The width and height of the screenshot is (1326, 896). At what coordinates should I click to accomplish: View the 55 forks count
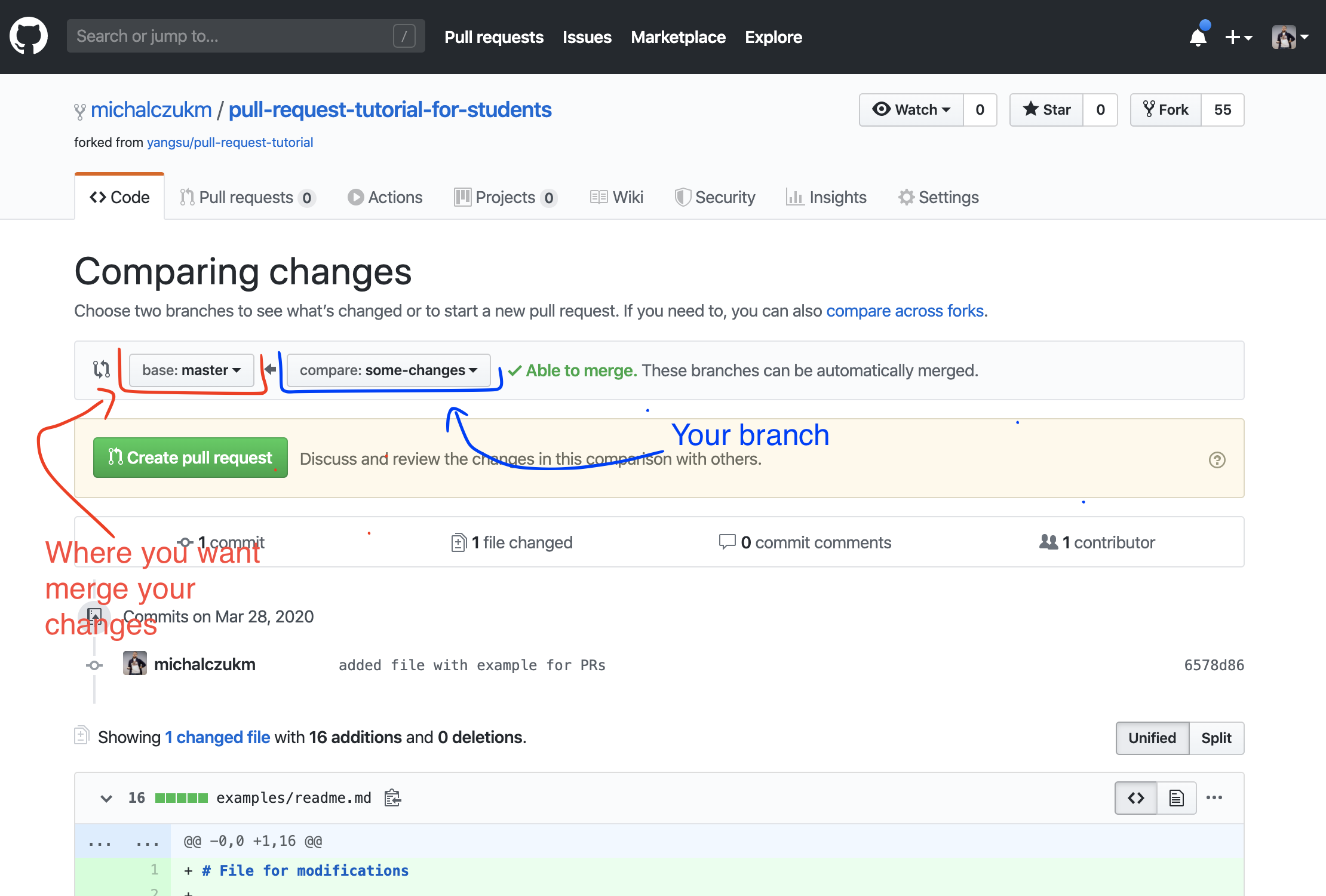click(1223, 110)
